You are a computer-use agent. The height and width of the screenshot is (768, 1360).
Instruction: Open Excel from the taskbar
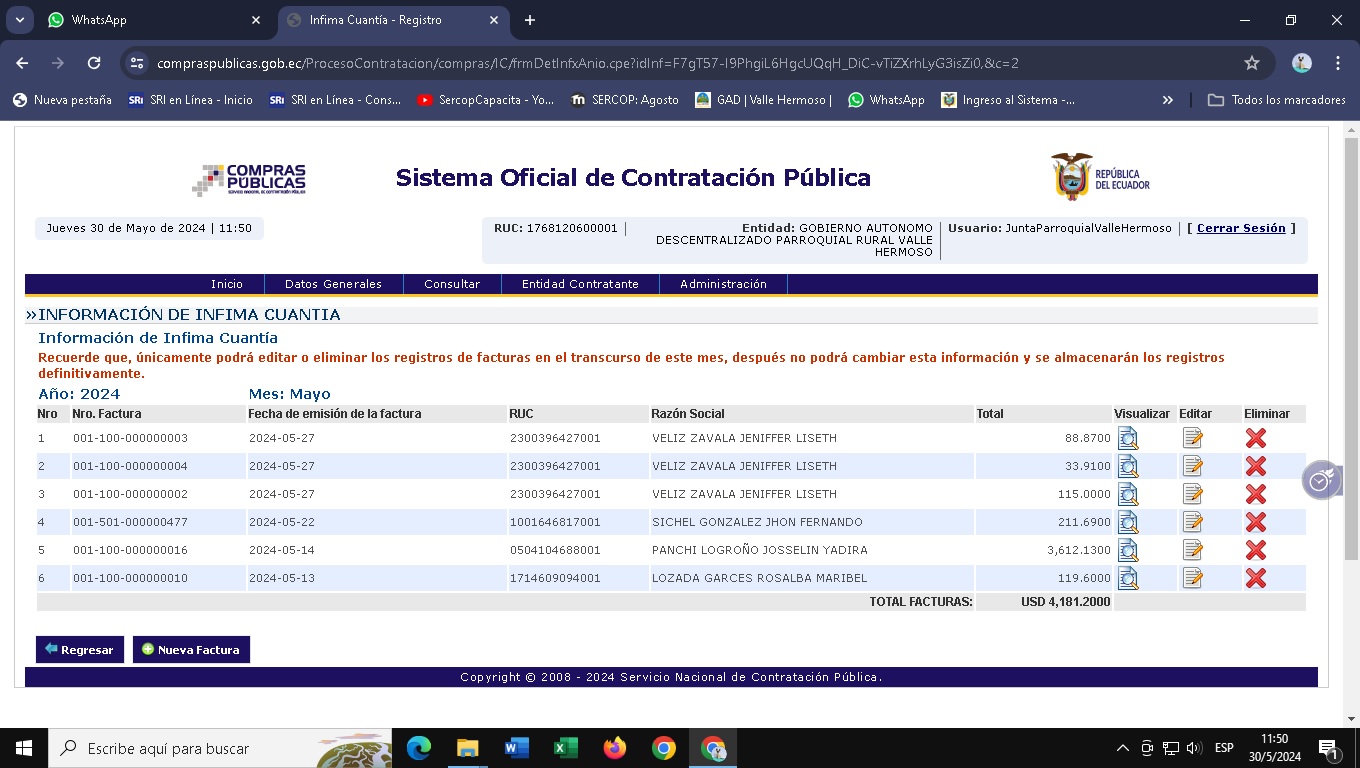565,748
